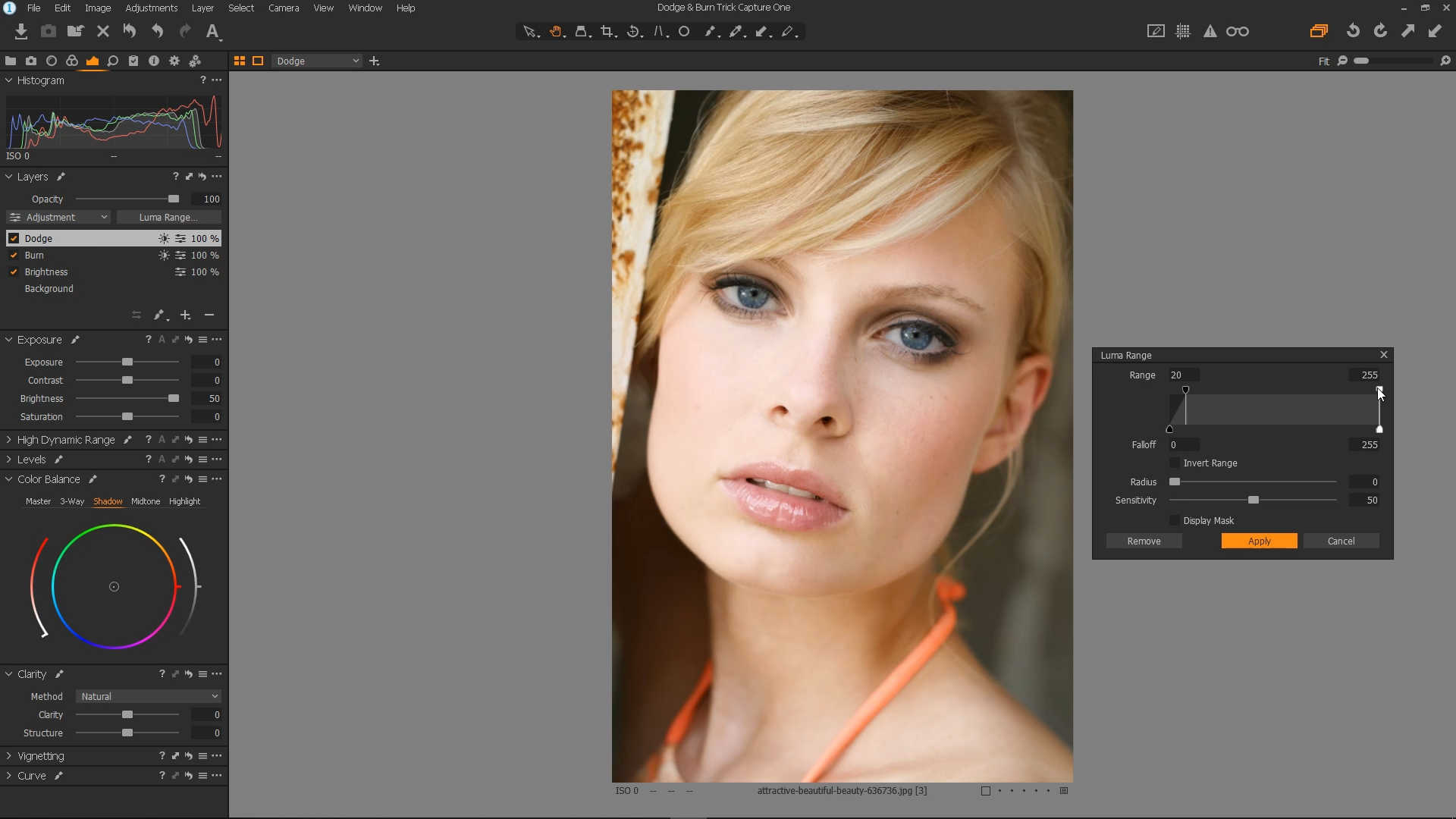This screenshot has height=819, width=1456.
Task: Delete layer with minus icon
Action: point(209,315)
